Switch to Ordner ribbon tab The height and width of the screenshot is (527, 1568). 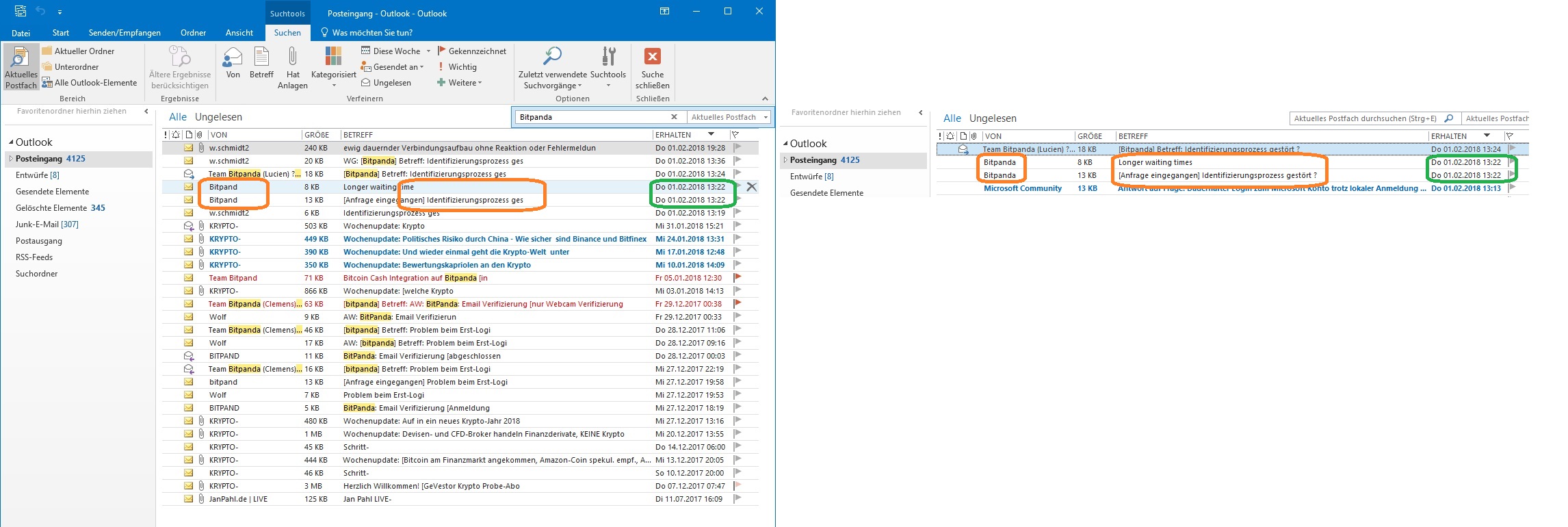[x=193, y=33]
